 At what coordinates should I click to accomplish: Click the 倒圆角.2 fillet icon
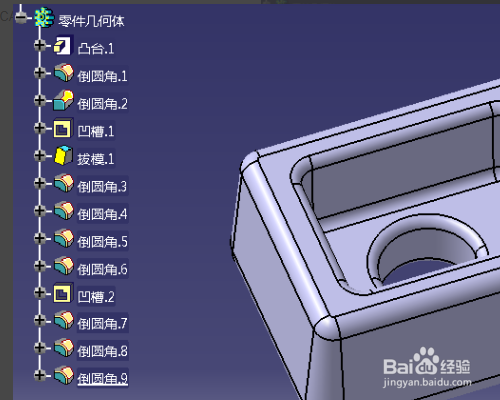[63, 100]
